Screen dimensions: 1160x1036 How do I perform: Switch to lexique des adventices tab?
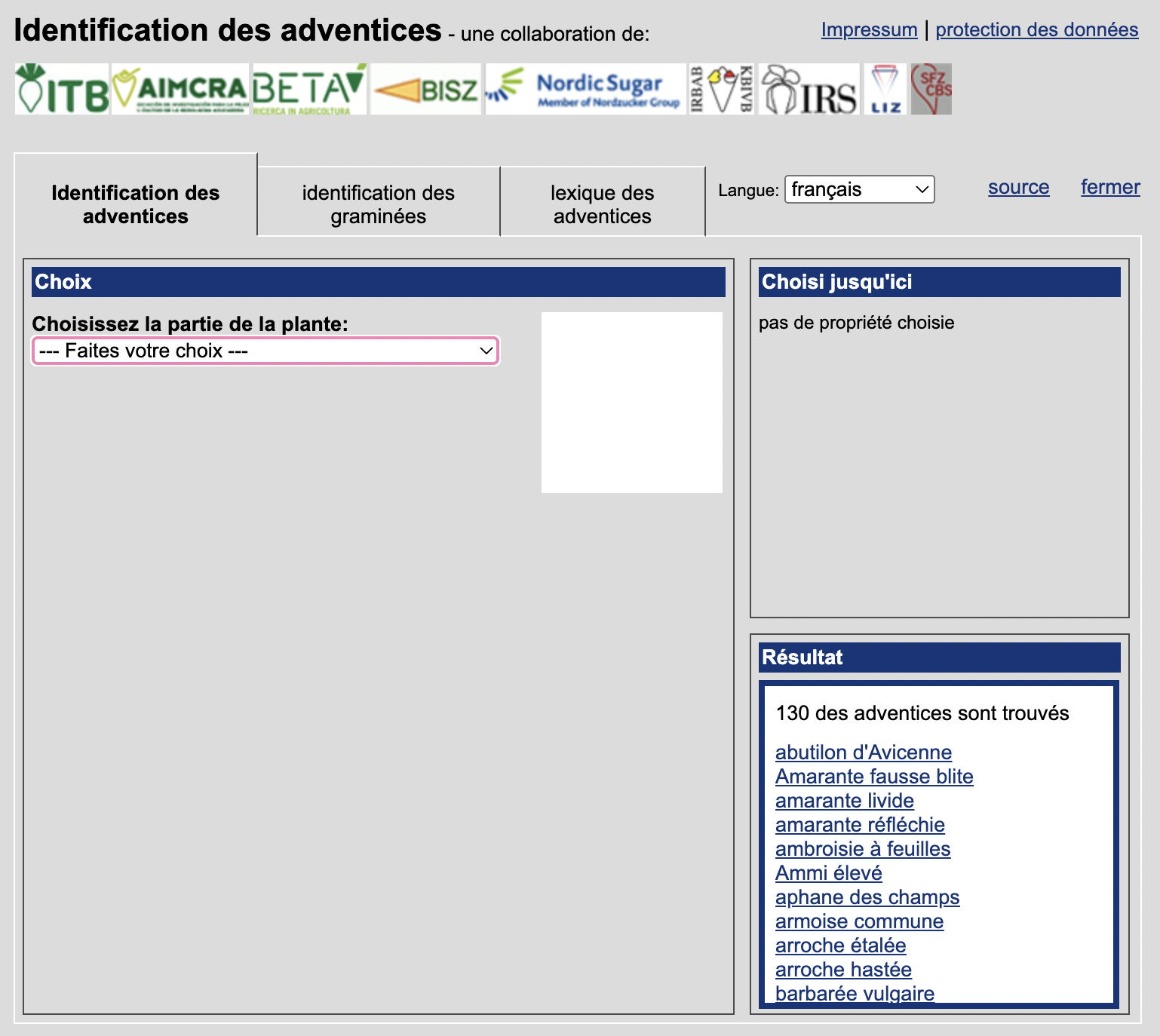coord(602,204)
